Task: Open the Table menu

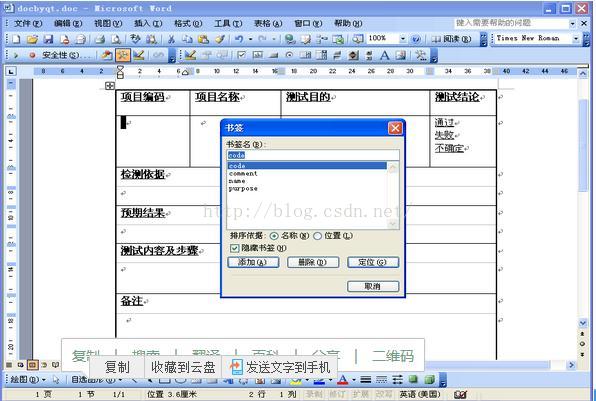Action: (268, 24)
